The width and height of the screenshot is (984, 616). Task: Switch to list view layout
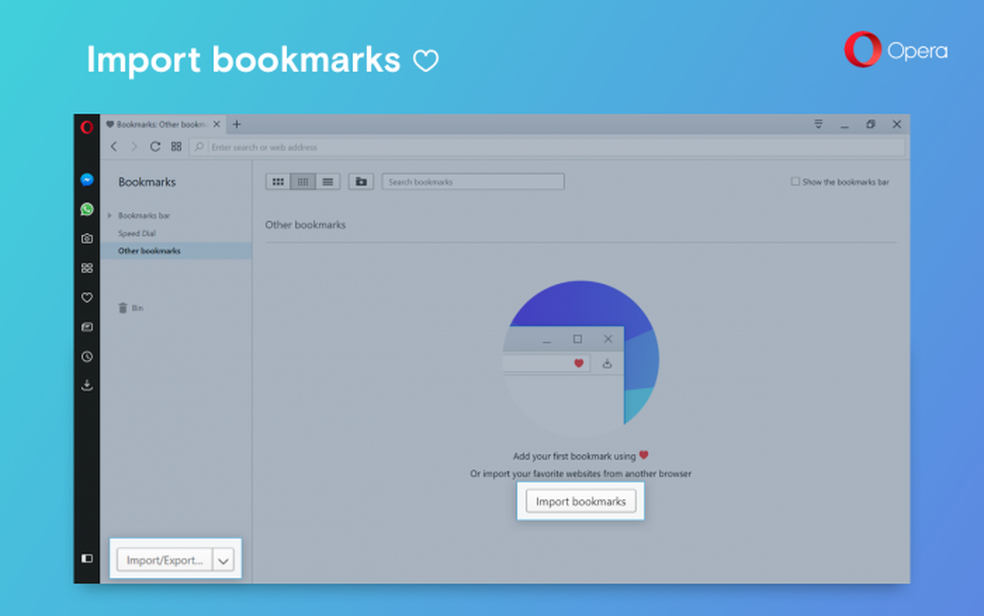click(x=328, y=181)
